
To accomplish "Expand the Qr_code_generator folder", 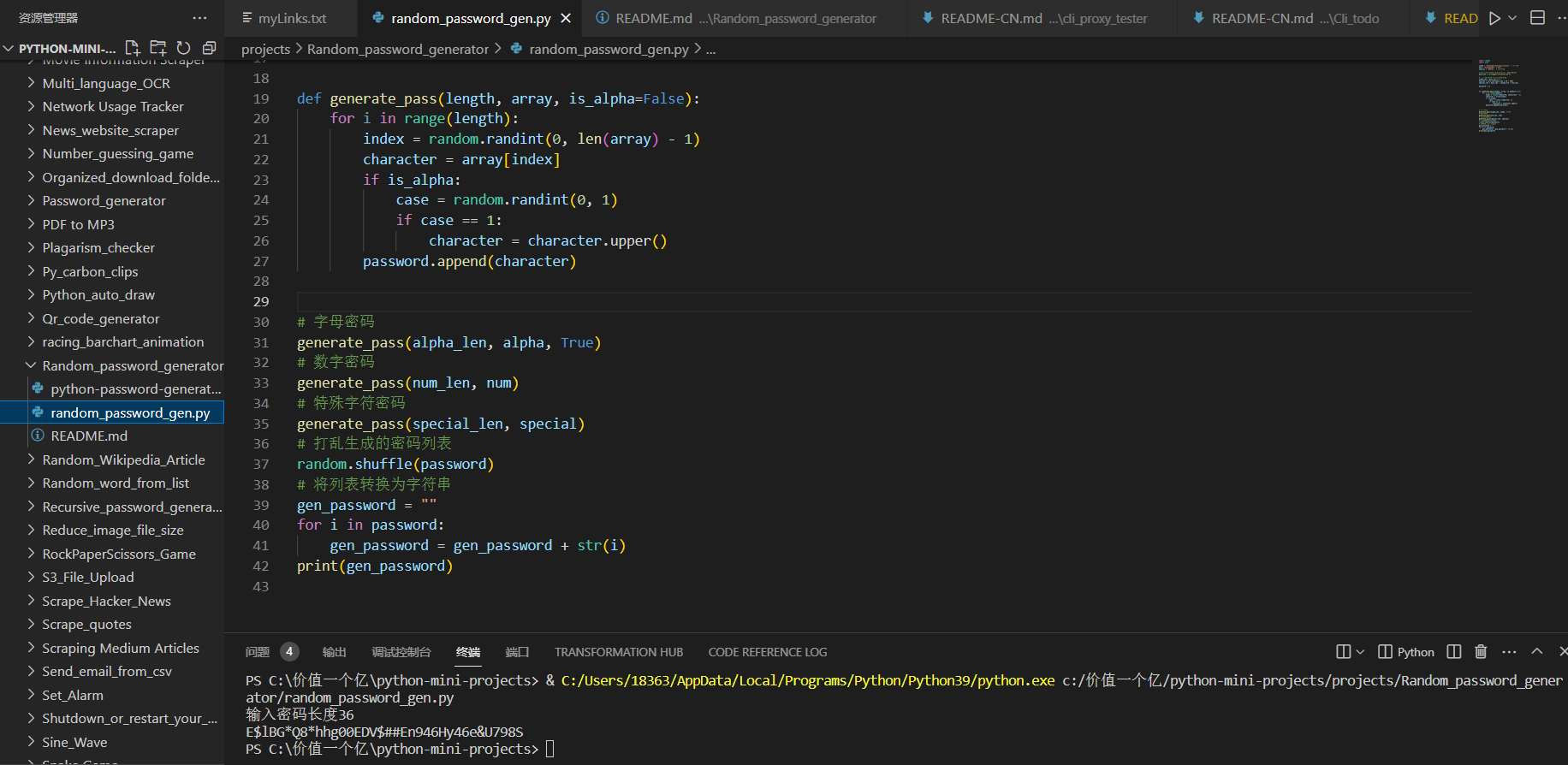I will click(x=112, y=318).
